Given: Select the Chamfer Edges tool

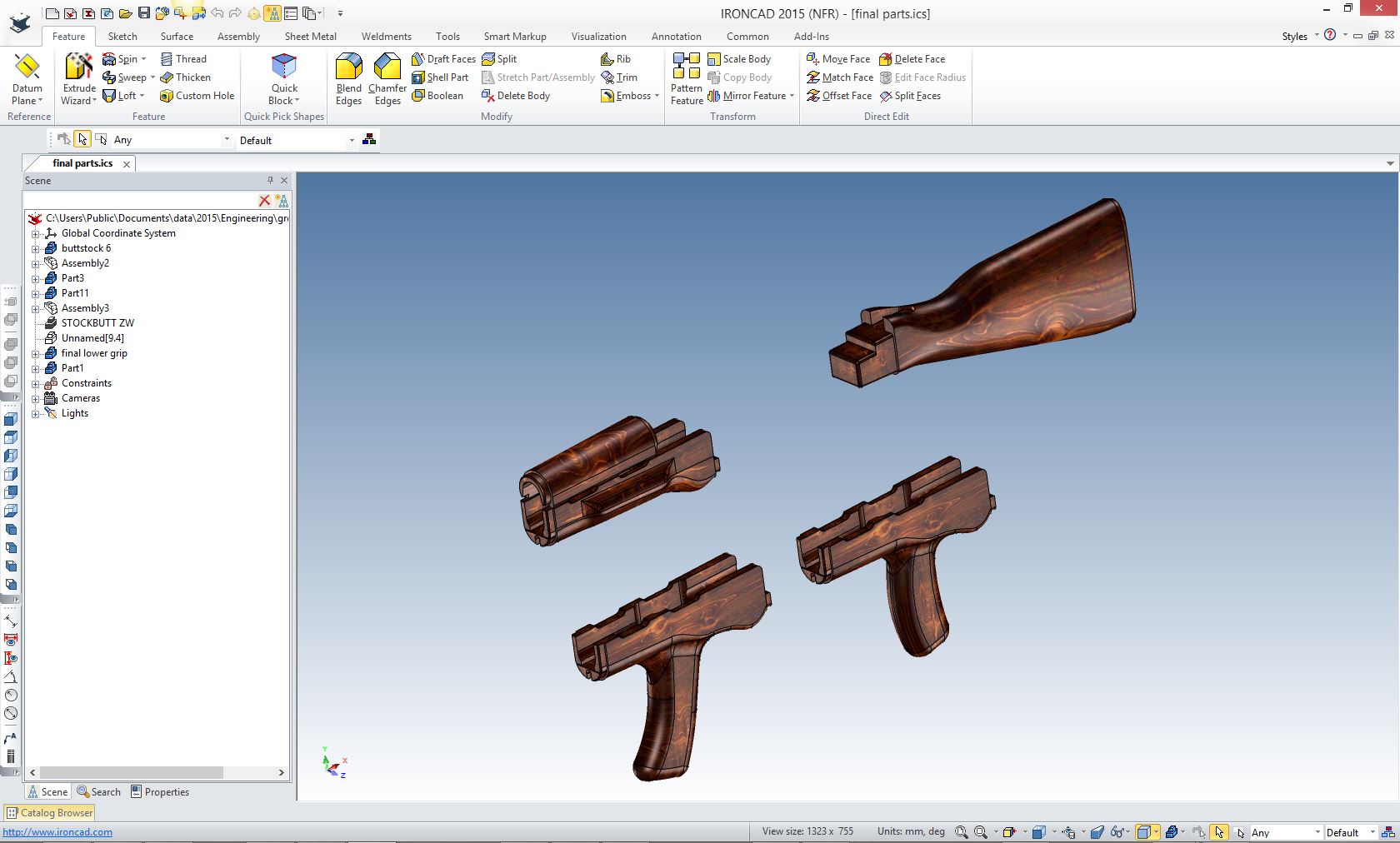Looking at the screenshot, I should click(x=387, y=67).
